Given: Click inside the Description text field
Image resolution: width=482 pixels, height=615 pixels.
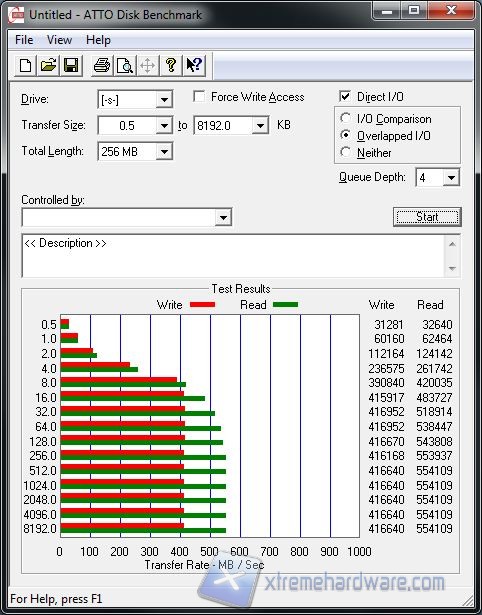Looking at the screenshot, I should pos(234,256).
